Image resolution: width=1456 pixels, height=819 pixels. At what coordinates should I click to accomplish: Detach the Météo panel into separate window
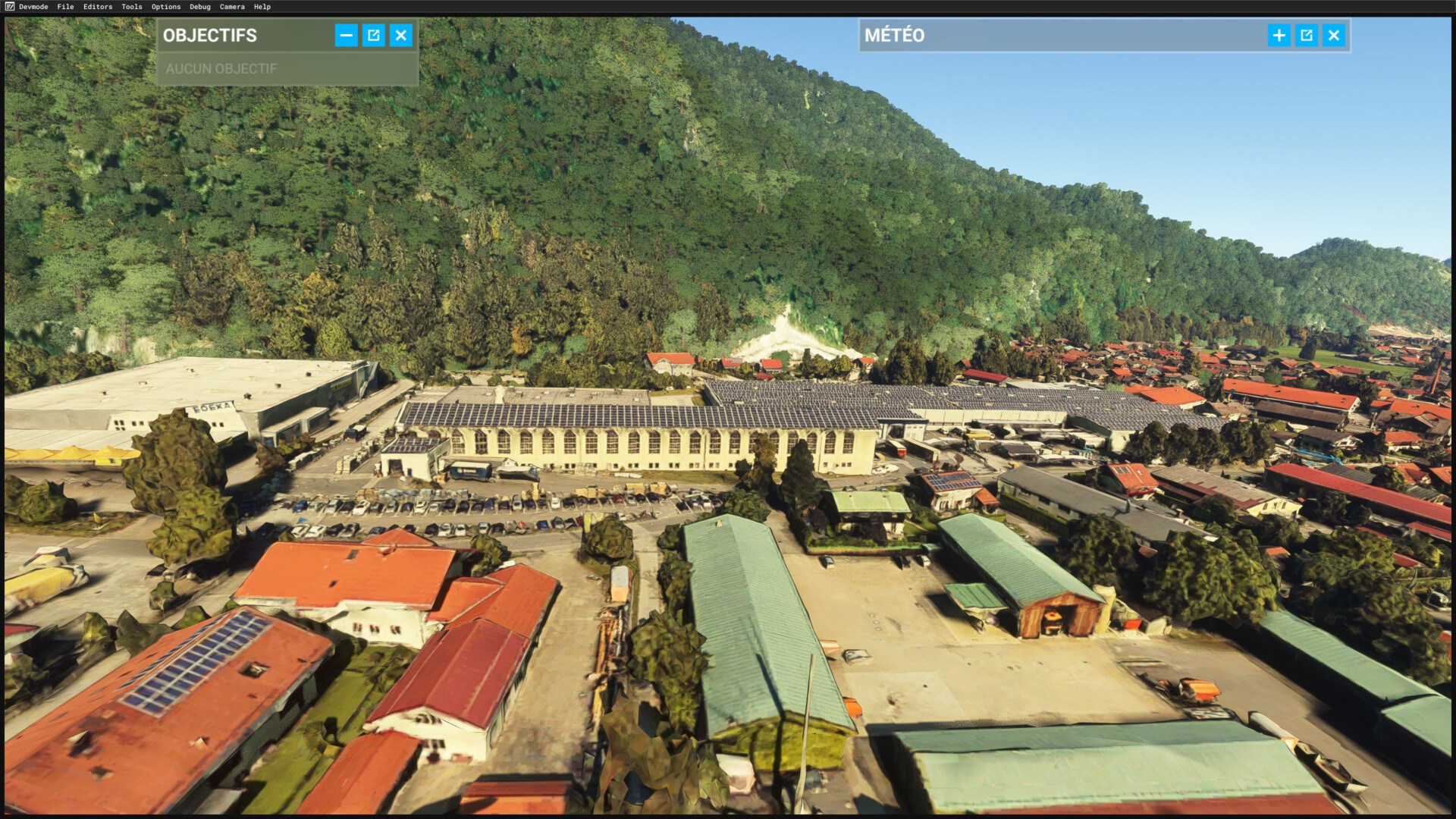click(1306, 35)
